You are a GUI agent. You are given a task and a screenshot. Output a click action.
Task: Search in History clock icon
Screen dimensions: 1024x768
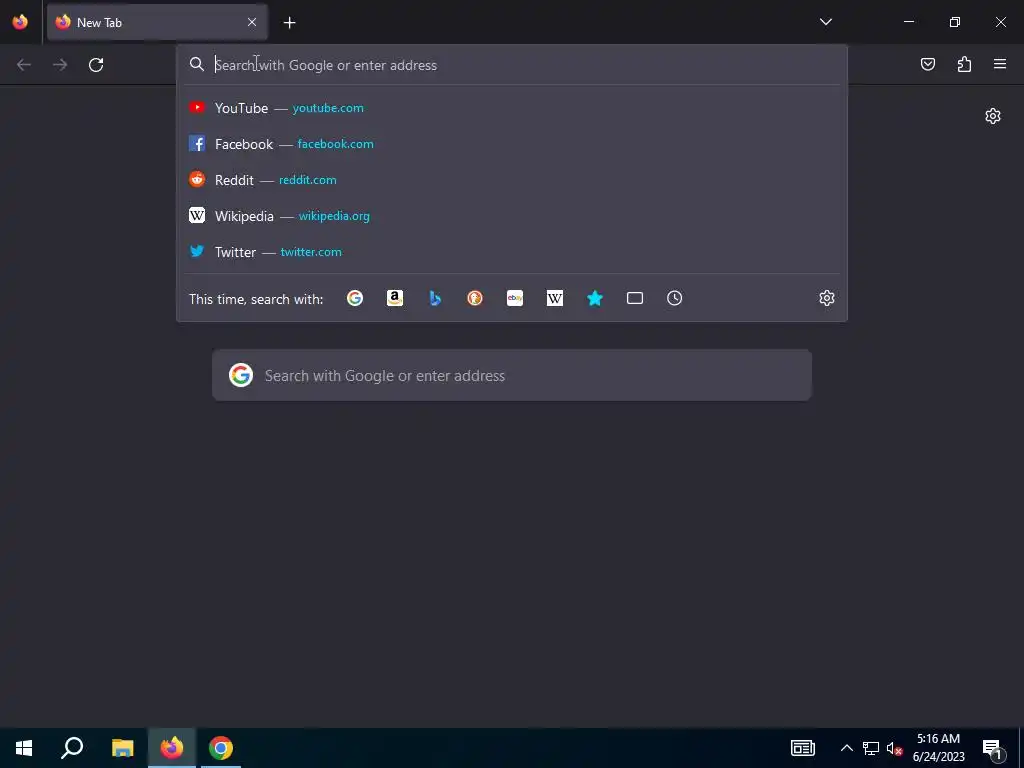[675, 298]
